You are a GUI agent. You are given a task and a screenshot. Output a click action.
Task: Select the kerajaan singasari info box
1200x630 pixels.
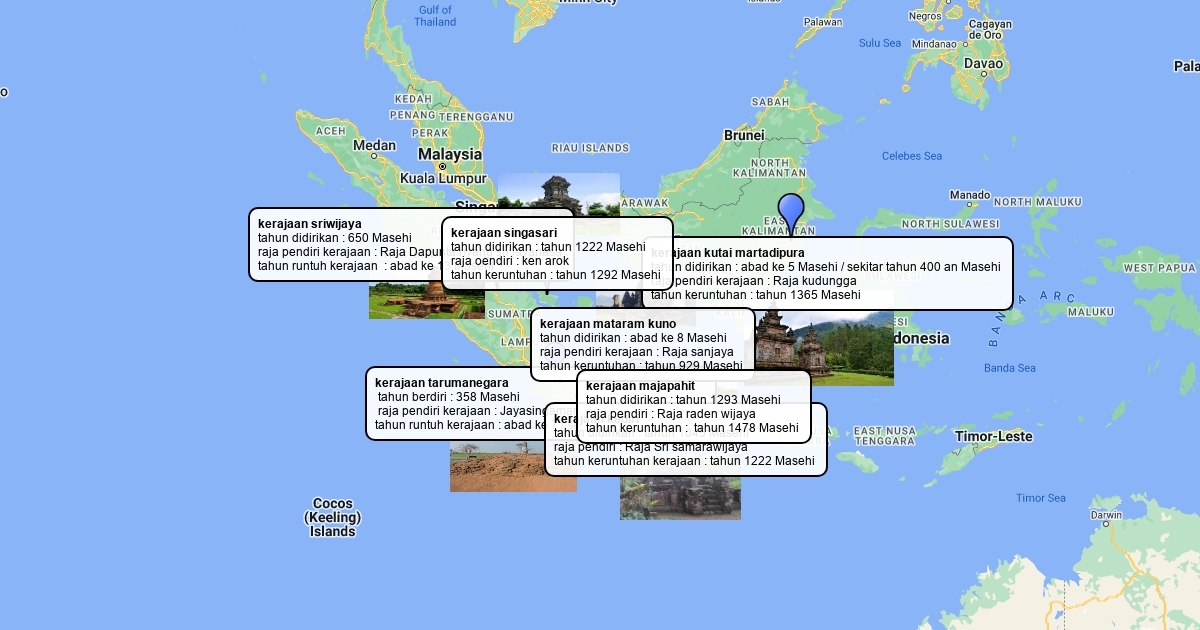[556, 253]
